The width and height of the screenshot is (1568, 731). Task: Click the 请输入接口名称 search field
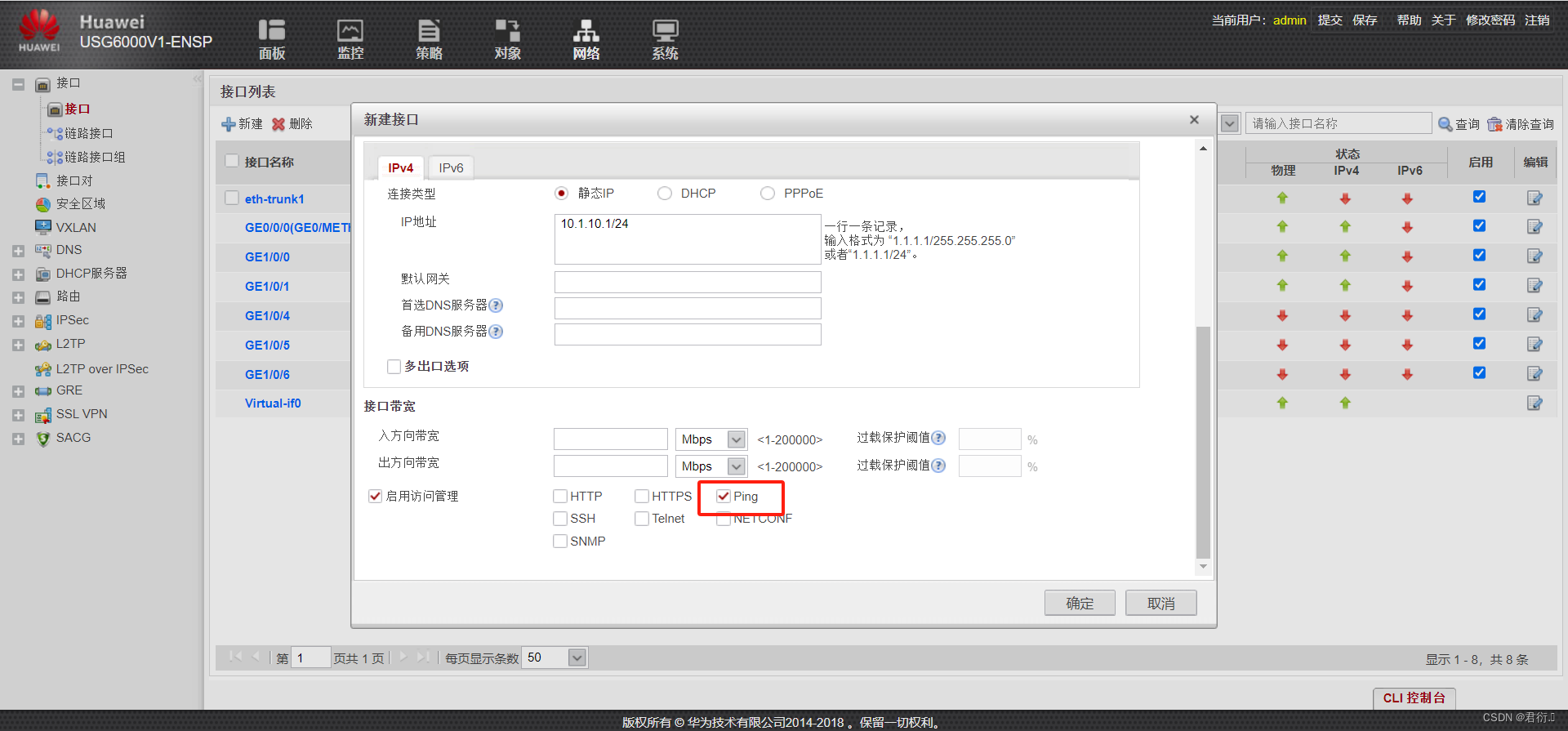1339,123
